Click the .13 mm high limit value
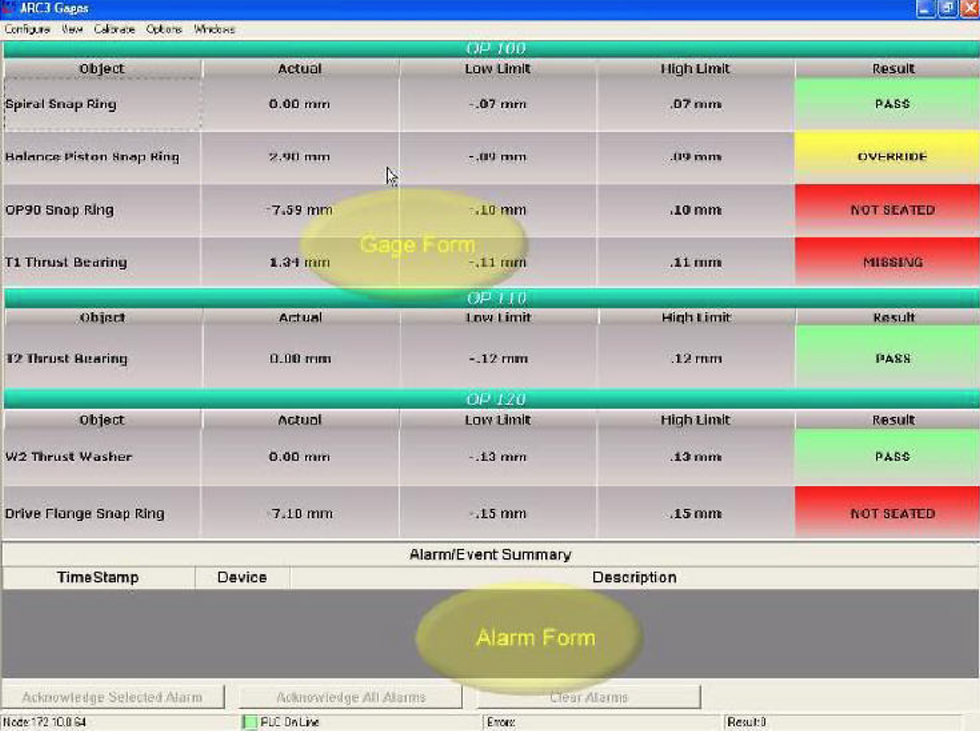Image resolution: width=980 pixels, height=731 pixels. (x=695, y=457)
